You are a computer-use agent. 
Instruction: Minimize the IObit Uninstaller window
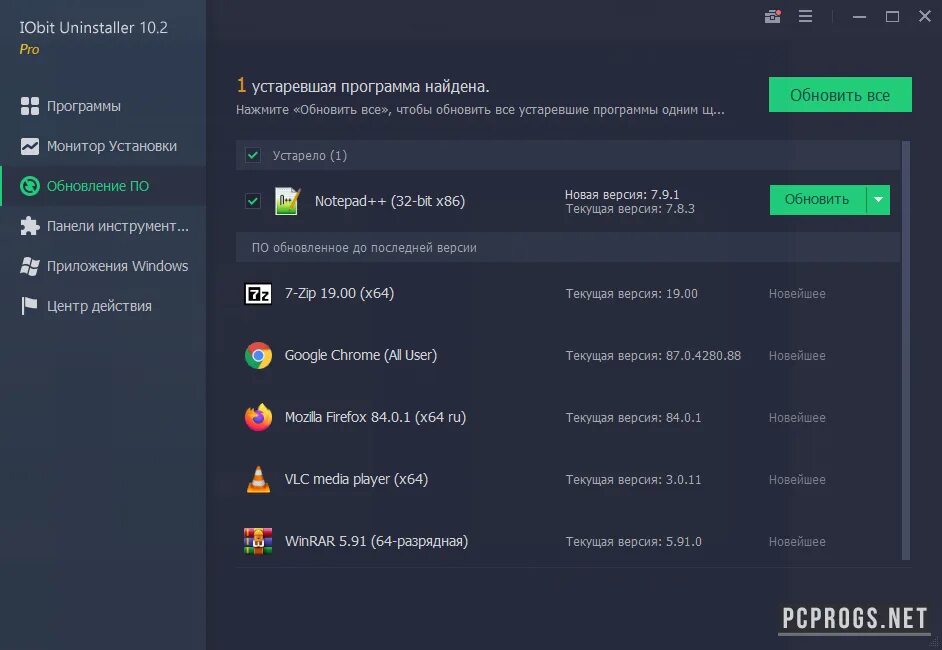coord(859,17)
